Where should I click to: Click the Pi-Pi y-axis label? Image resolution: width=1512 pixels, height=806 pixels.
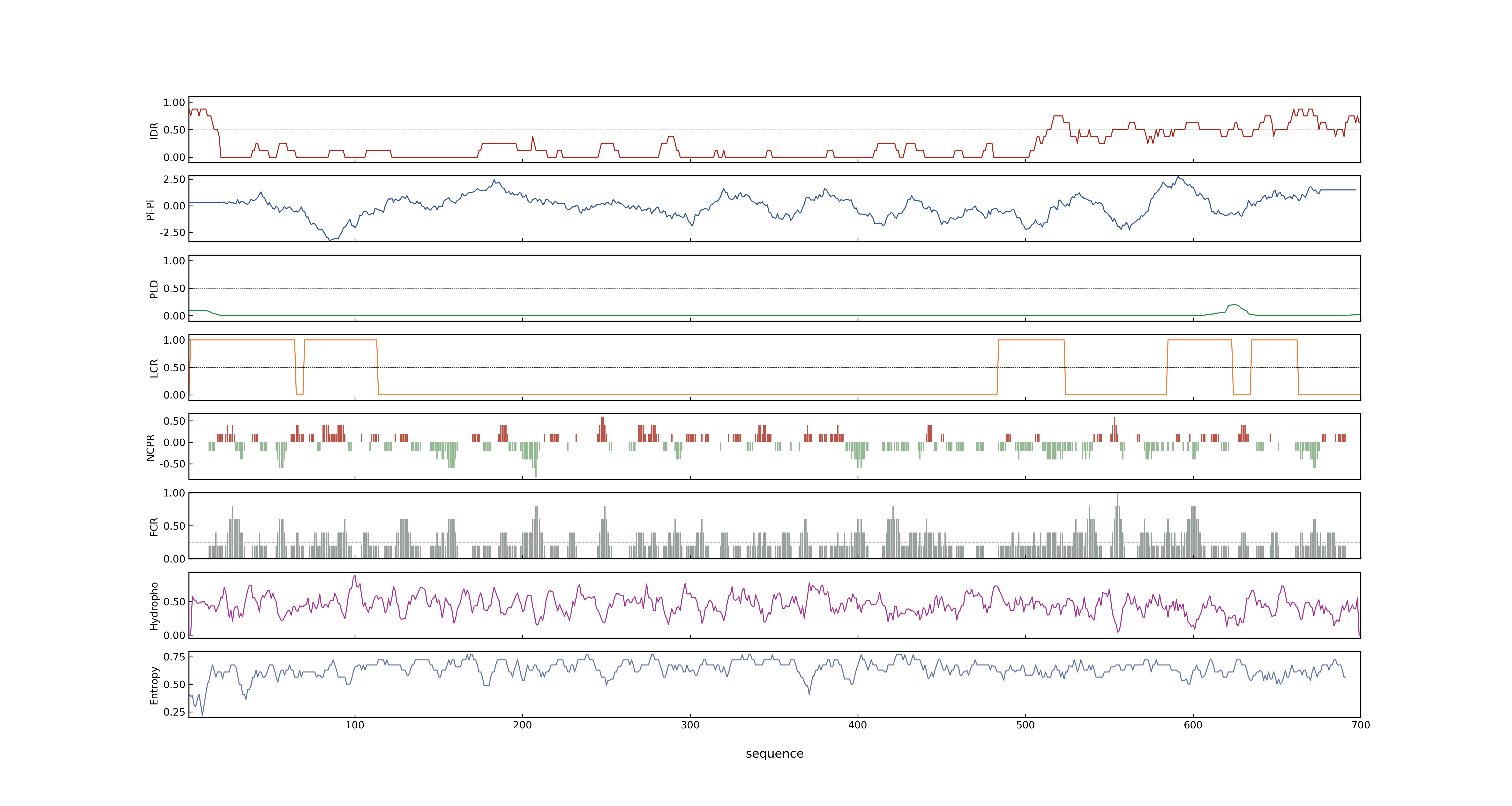150,209
